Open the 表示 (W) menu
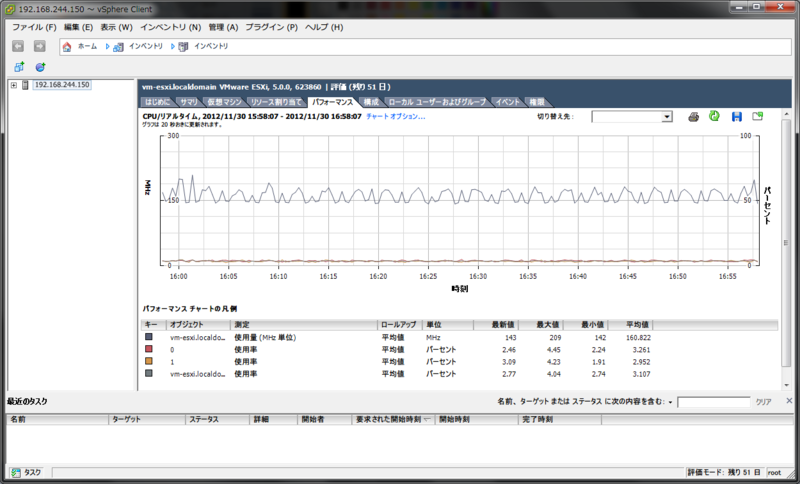This screenshot has width=800, height=484. 116,27
